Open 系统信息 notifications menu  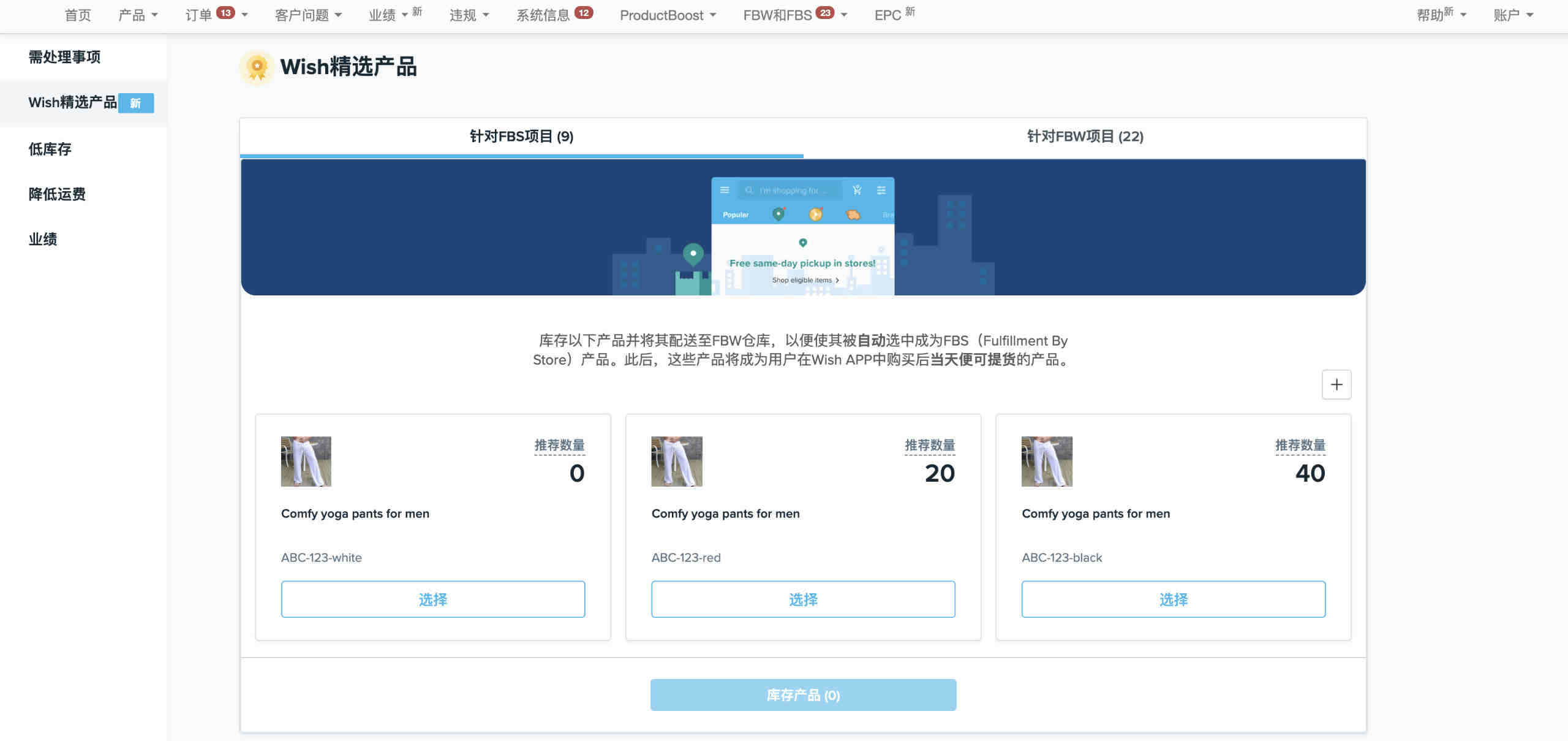554,15
